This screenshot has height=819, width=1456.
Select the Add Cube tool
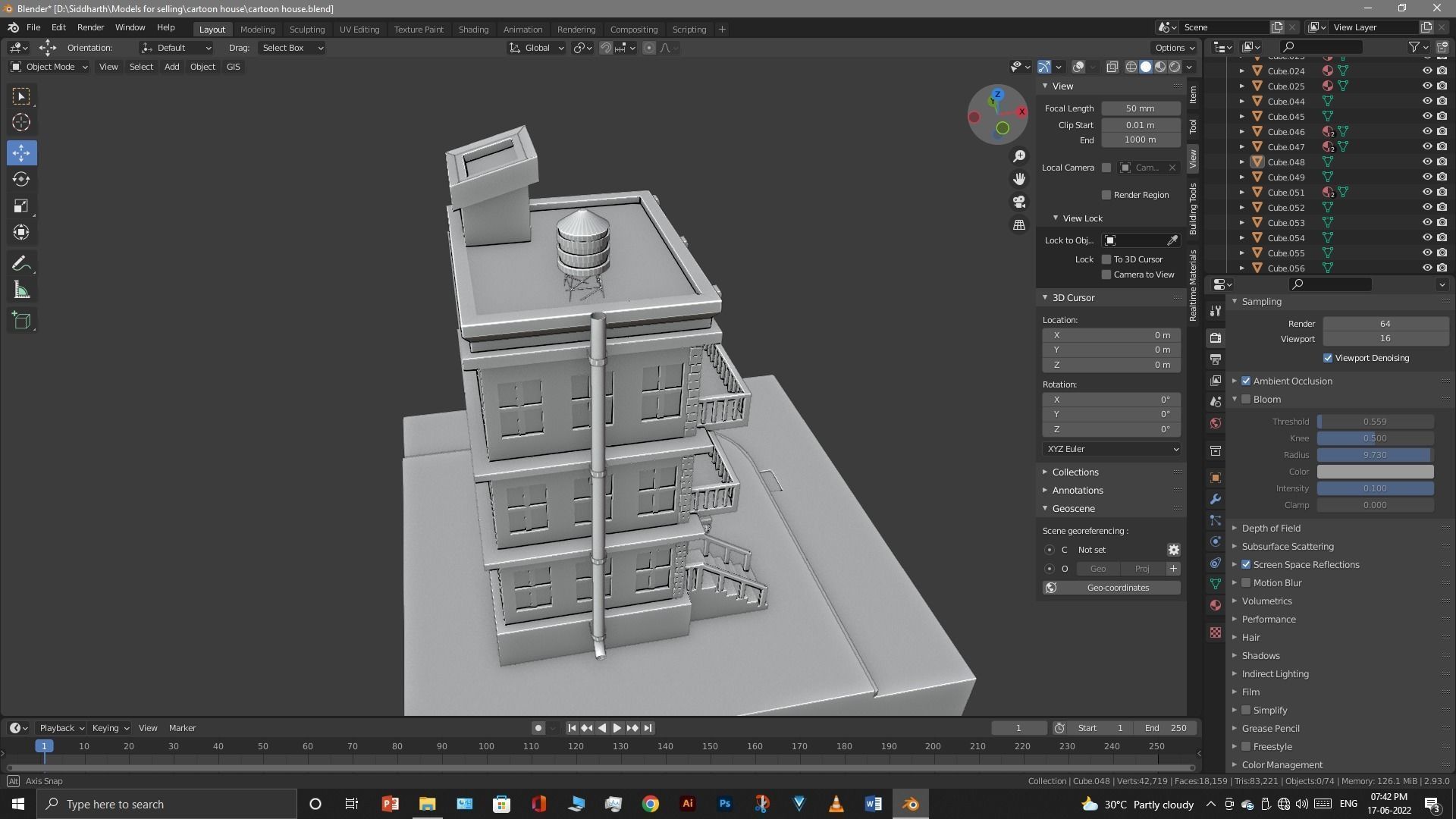(21, 321)
